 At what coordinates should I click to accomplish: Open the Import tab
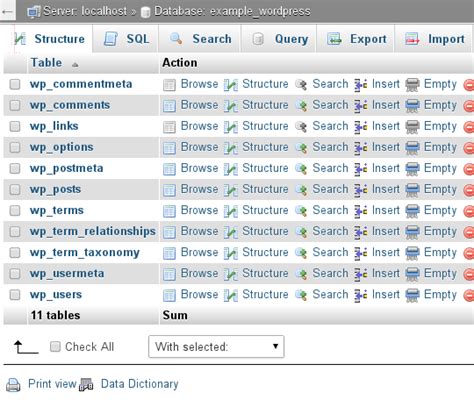(x=433, y=39)
